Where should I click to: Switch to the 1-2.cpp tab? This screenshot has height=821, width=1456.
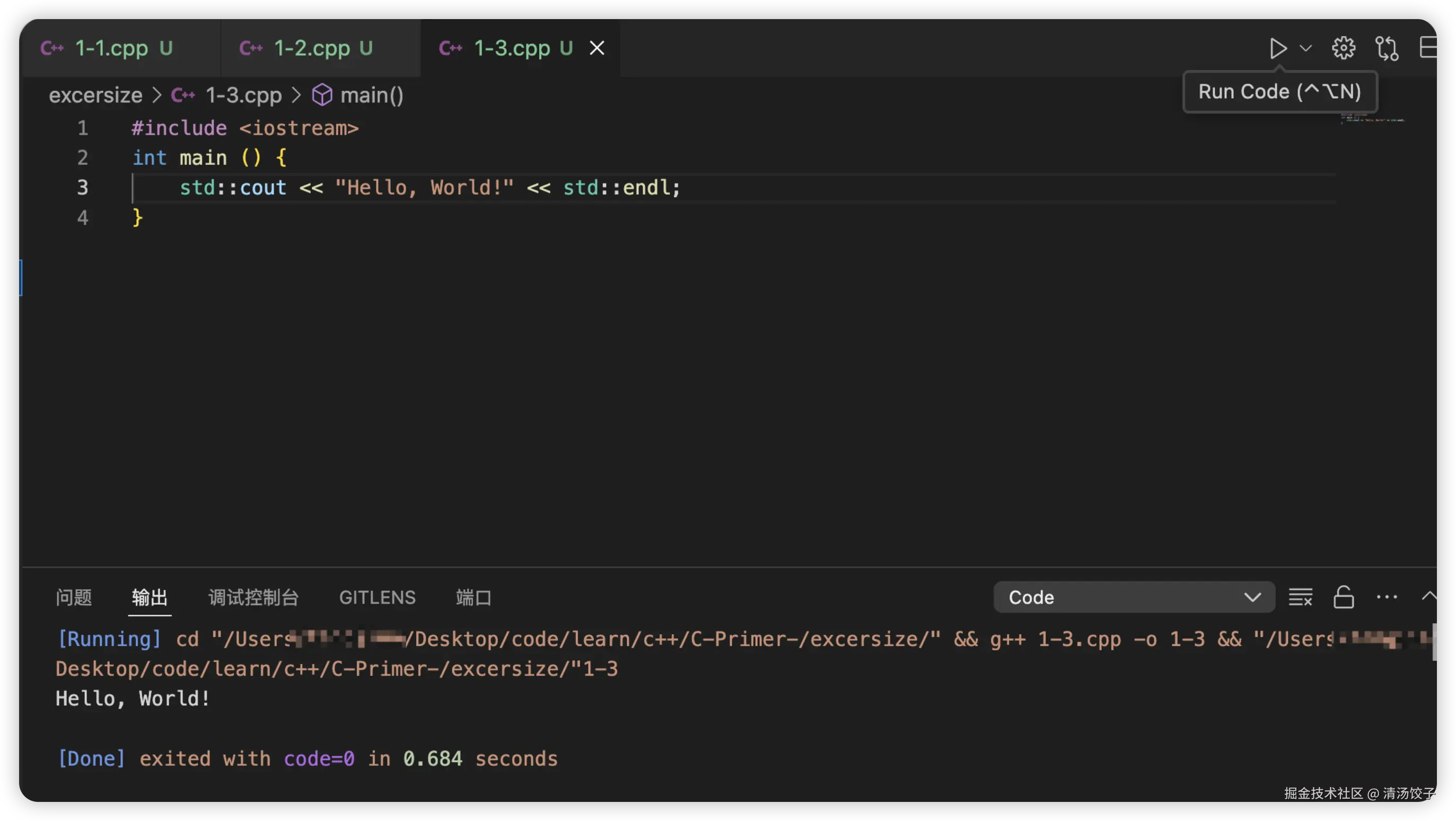(x=311, y=48)
